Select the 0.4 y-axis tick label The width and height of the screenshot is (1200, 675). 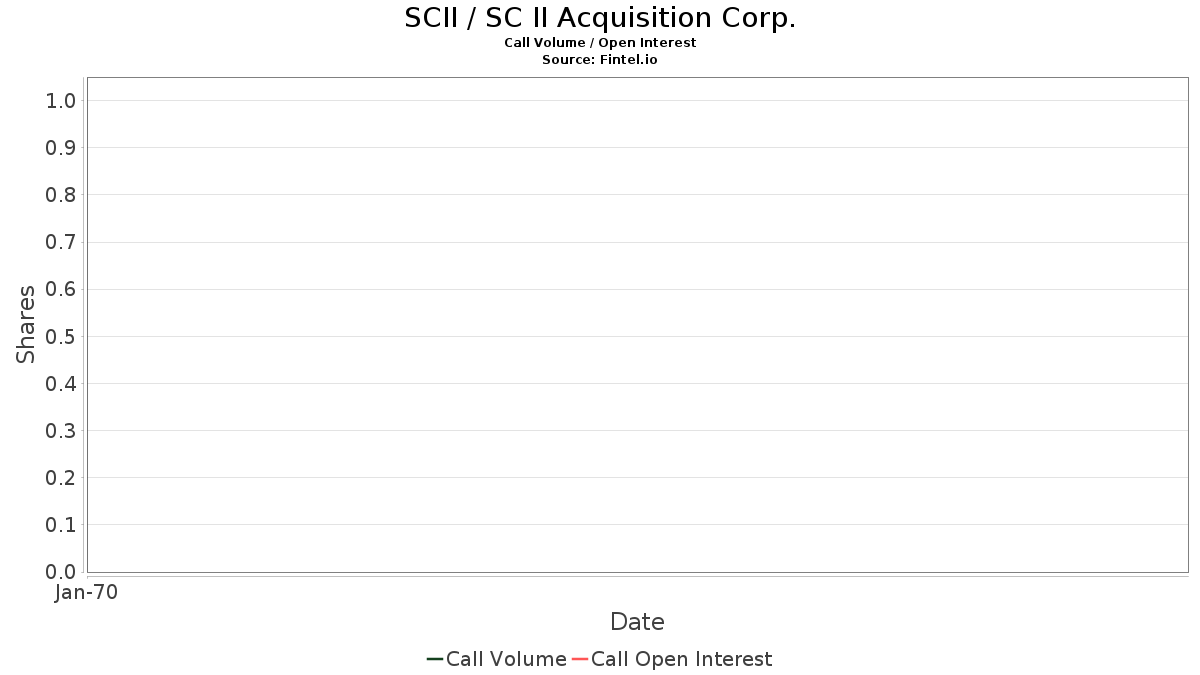click(x=61, y=384)
